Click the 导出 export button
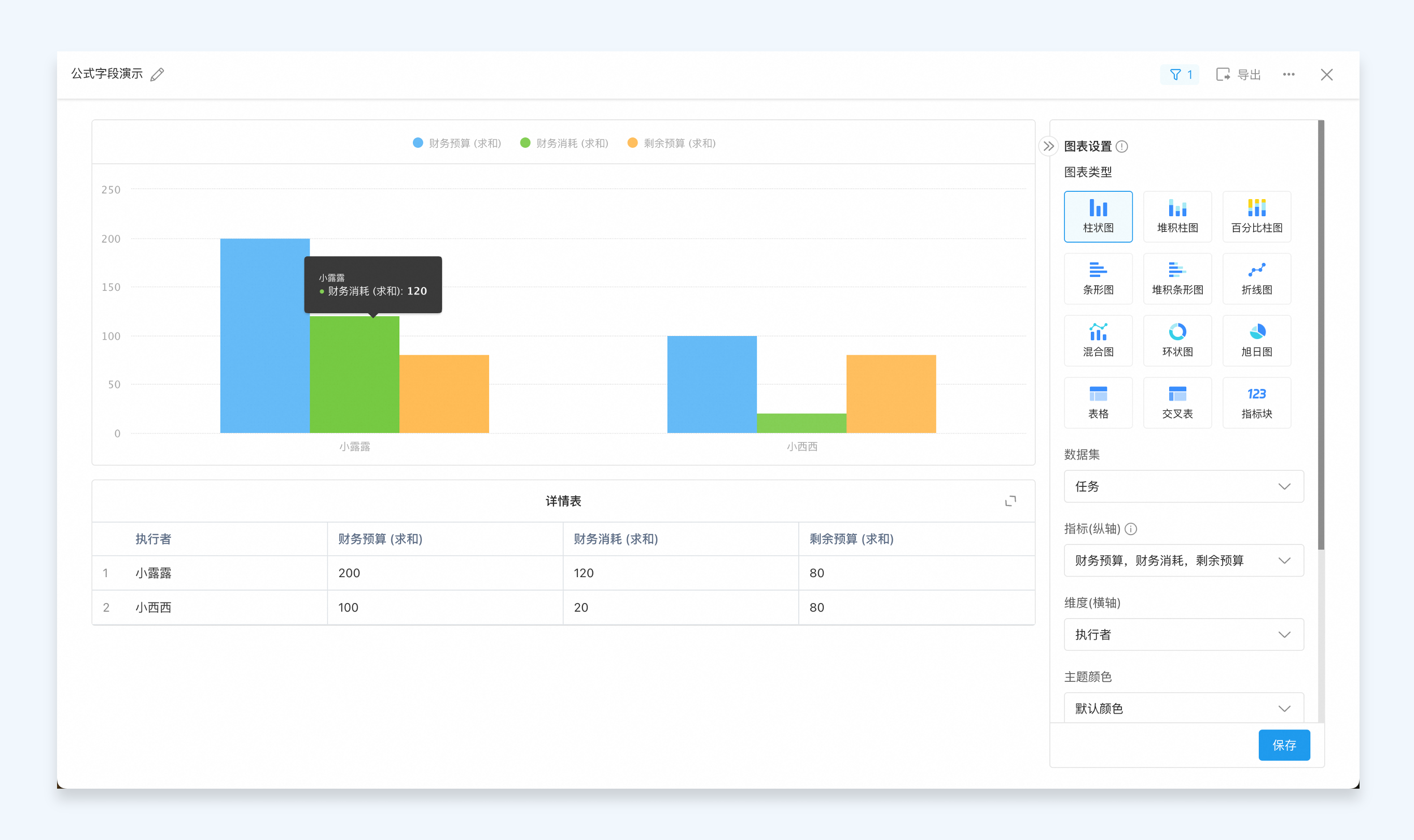Image resolution: width=1414 pixels, height=840 pixels. pyautogui.click(x=1239, y=75)
